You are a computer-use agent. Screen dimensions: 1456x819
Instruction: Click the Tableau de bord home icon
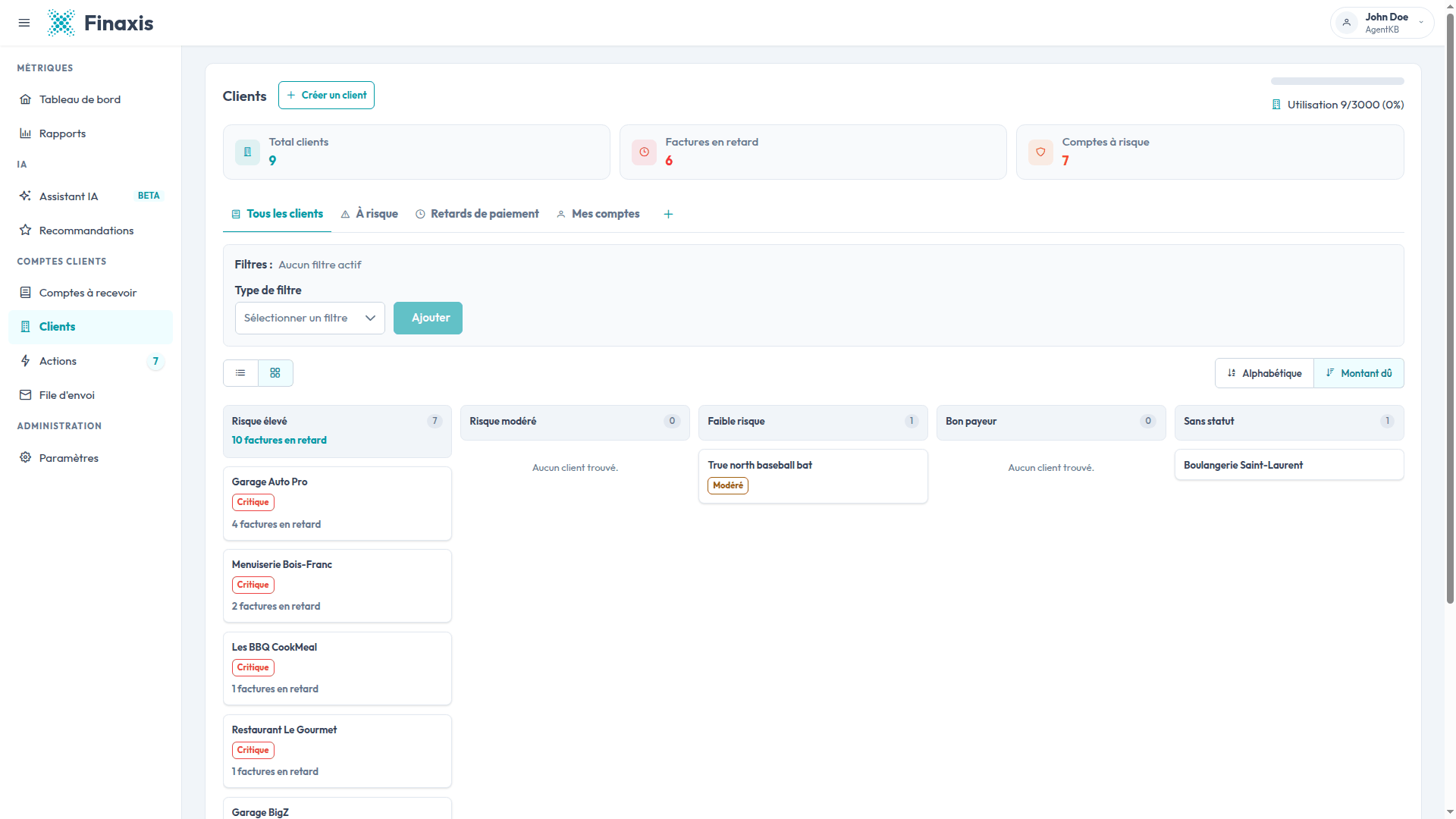tap(25, 99)
